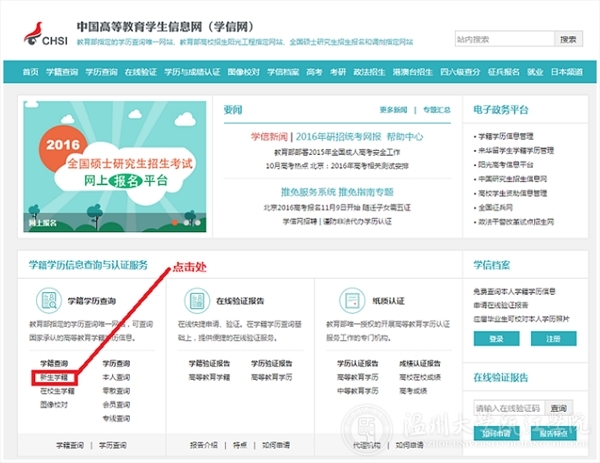Click the 学籍学历查询 section icon
The height and width of the screenshot is (463, 600).
[x=49, y=300]
